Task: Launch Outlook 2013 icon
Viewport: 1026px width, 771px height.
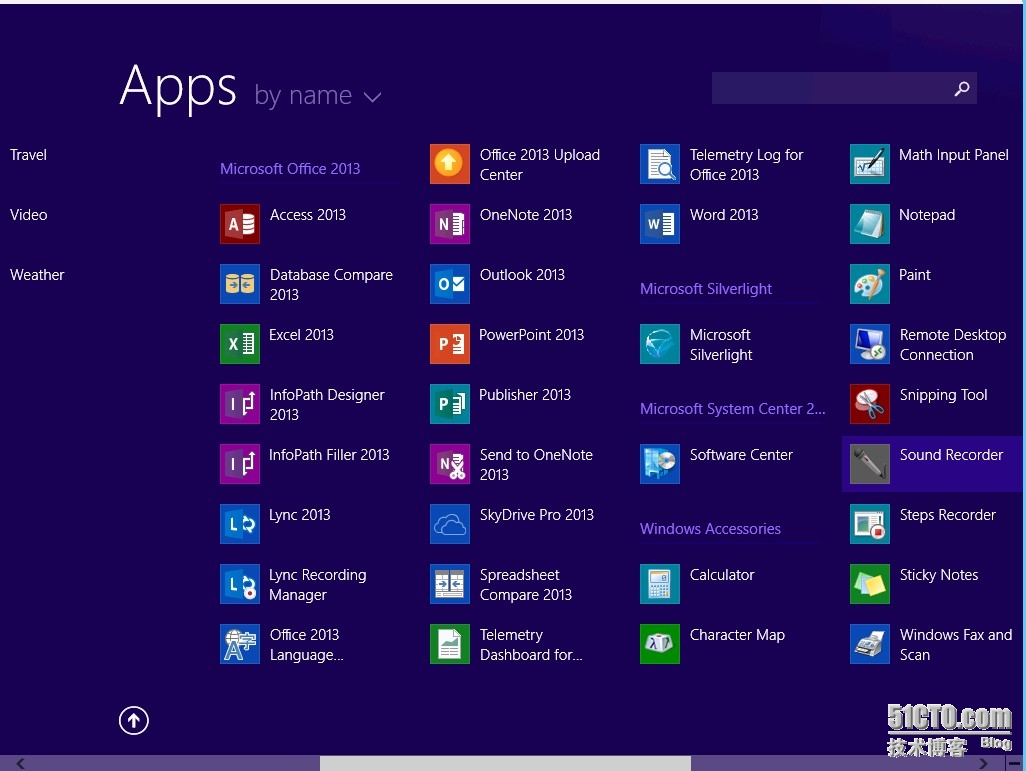Action: click(x=450, y=284)
